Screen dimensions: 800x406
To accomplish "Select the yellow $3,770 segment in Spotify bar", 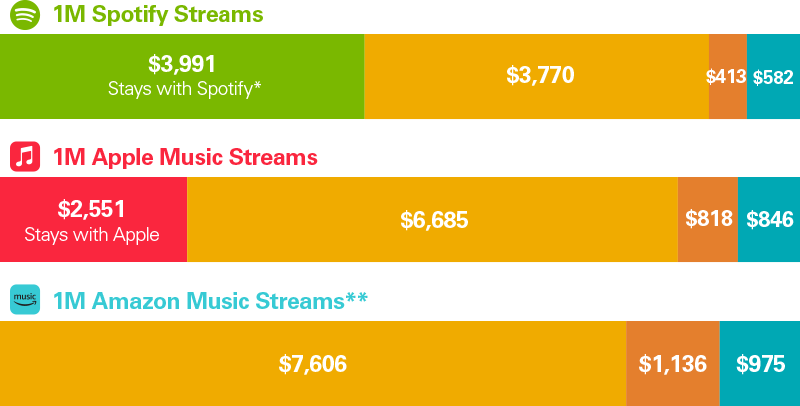I will 540,76.
